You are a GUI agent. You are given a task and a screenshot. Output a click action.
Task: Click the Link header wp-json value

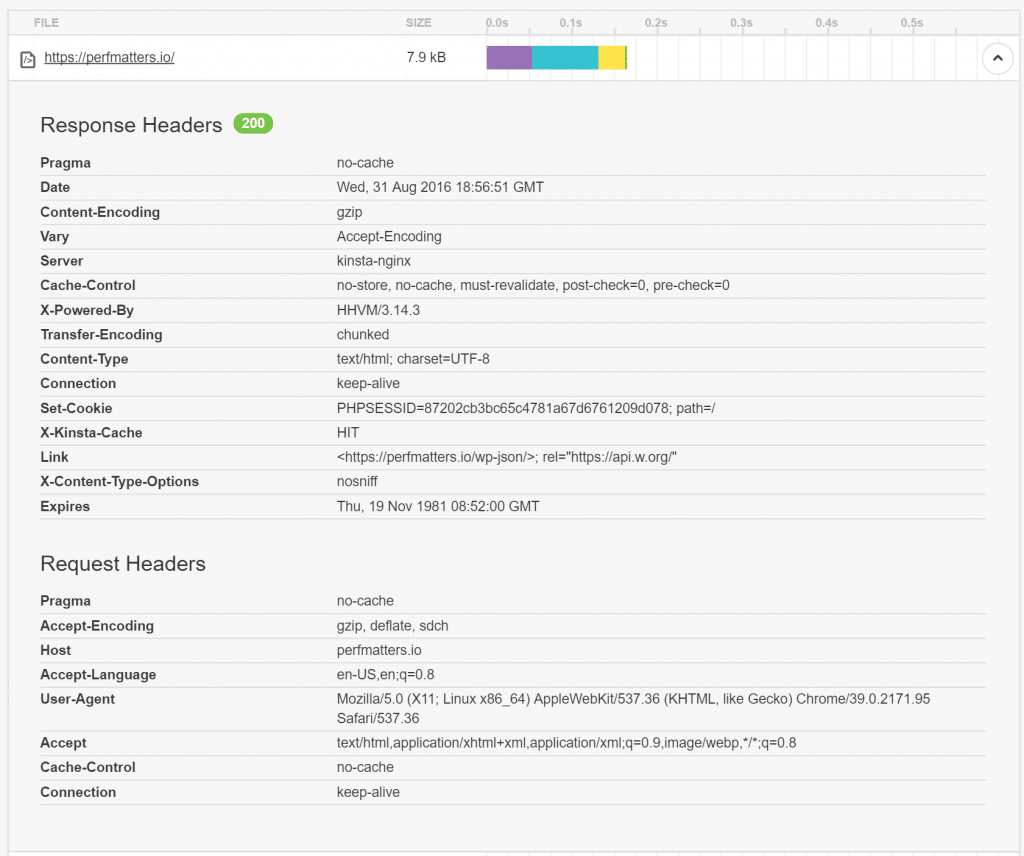point(507,457)
